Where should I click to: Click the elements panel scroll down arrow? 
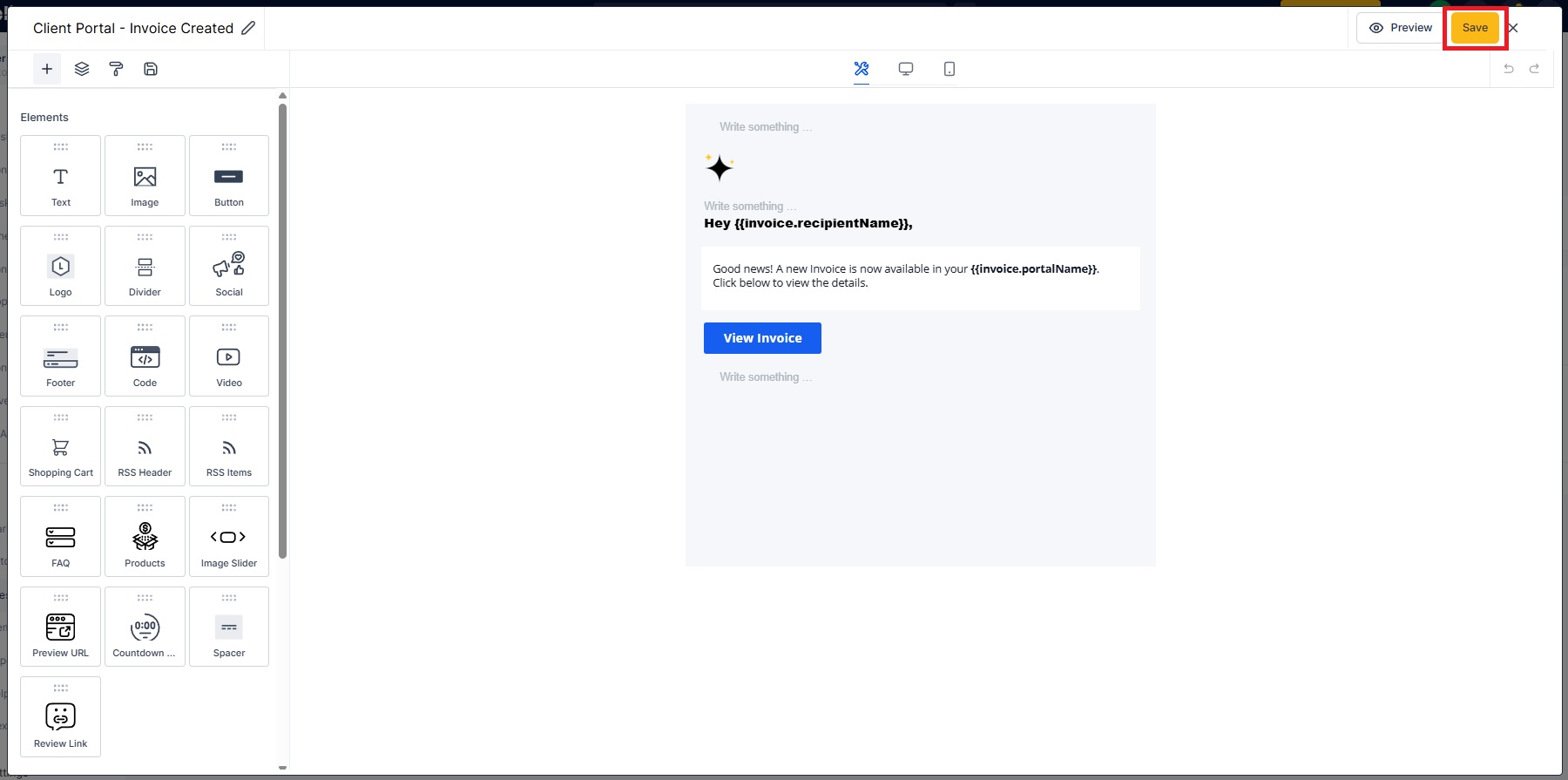282,768
